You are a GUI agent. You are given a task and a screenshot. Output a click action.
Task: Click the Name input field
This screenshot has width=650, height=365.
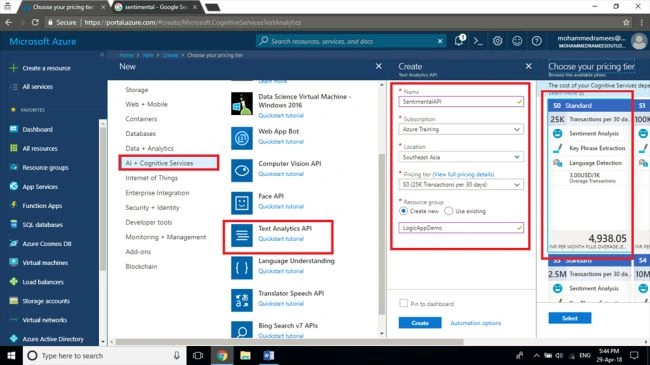pyautogui.click(x=461, y=102)
